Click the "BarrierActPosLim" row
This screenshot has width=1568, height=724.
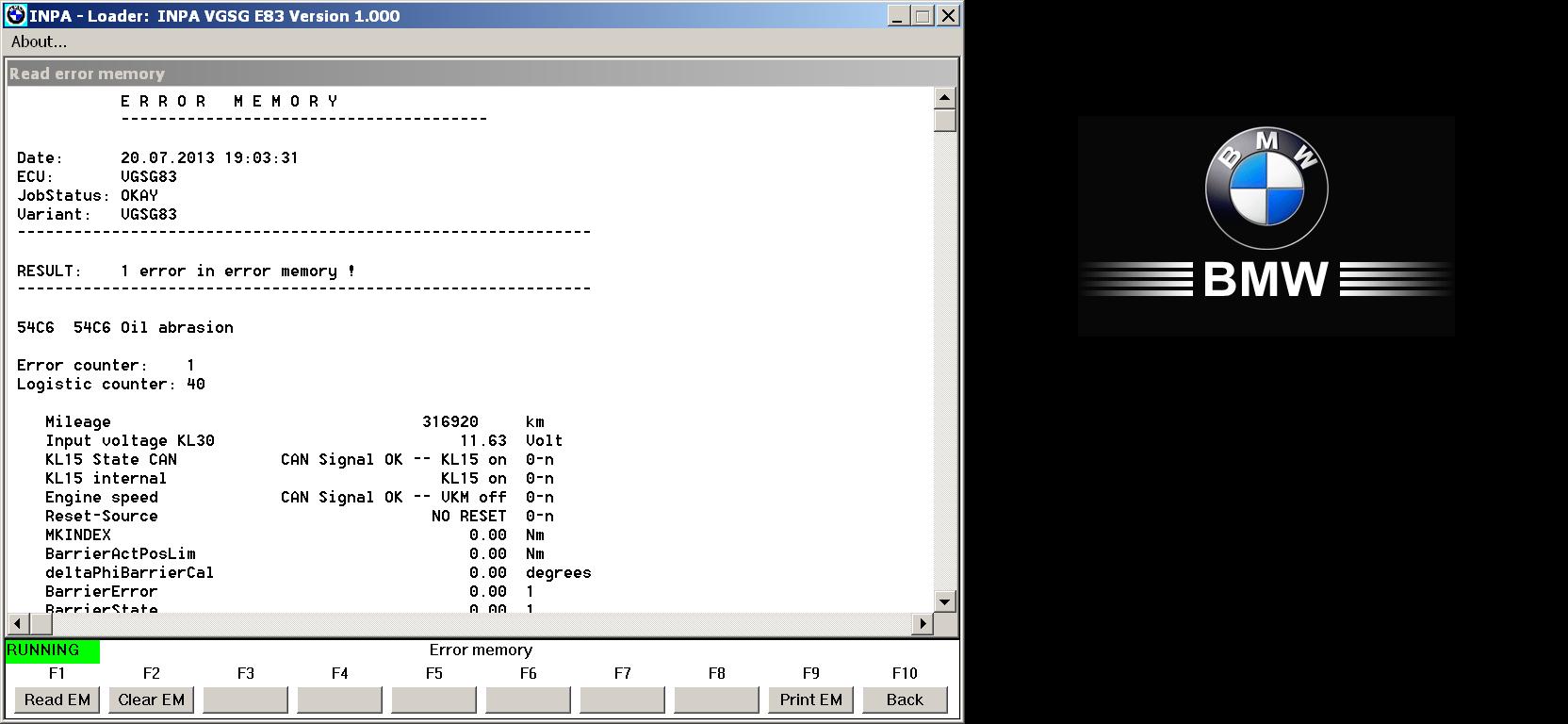(x=295, y=553)
